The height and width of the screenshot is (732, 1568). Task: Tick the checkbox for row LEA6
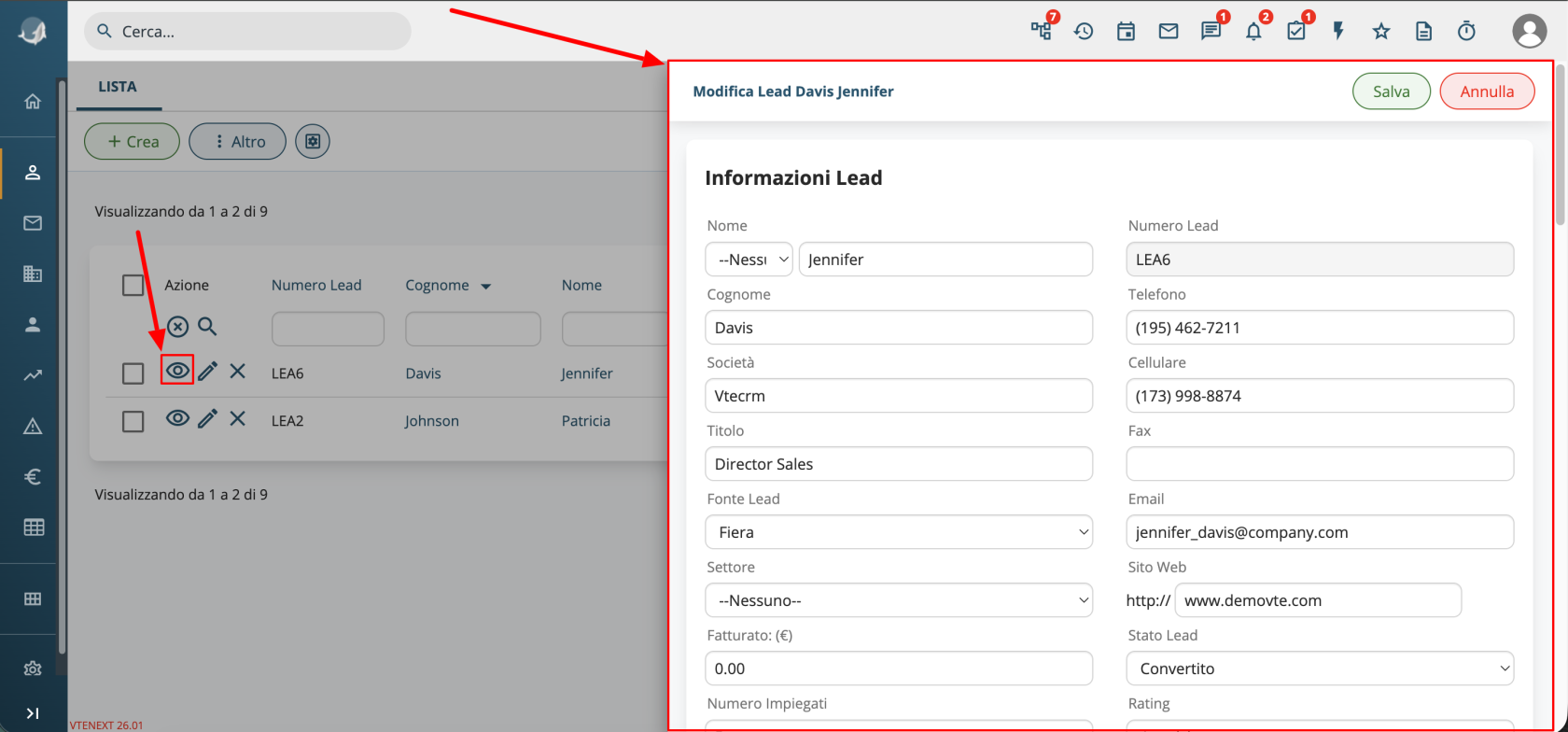point(133,373)
